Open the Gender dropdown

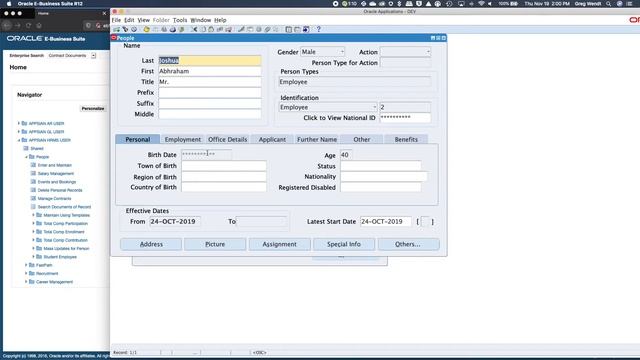coord(342,52)
